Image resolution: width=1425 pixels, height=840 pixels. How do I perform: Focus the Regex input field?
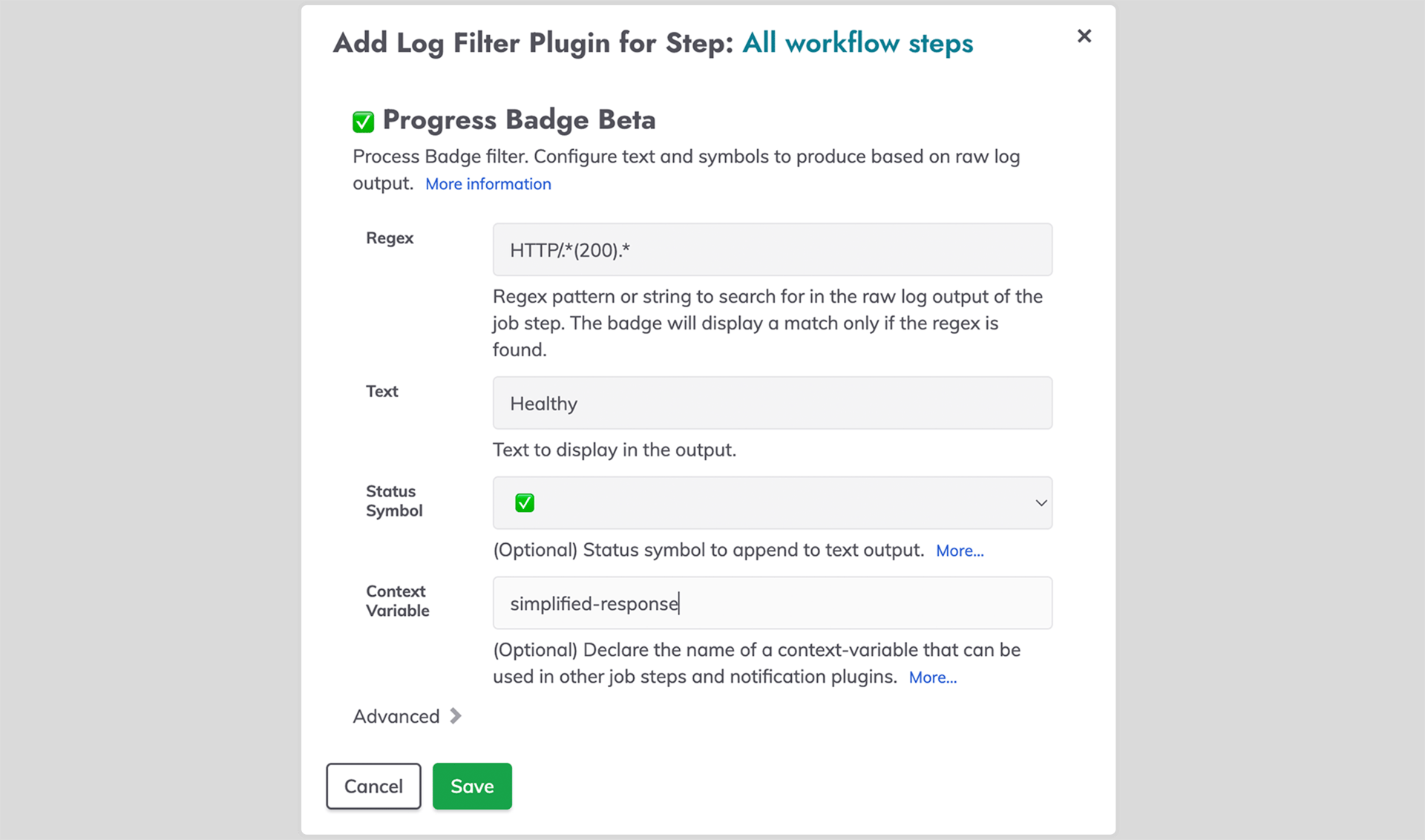pyautogui.click(x=772, y=250)
